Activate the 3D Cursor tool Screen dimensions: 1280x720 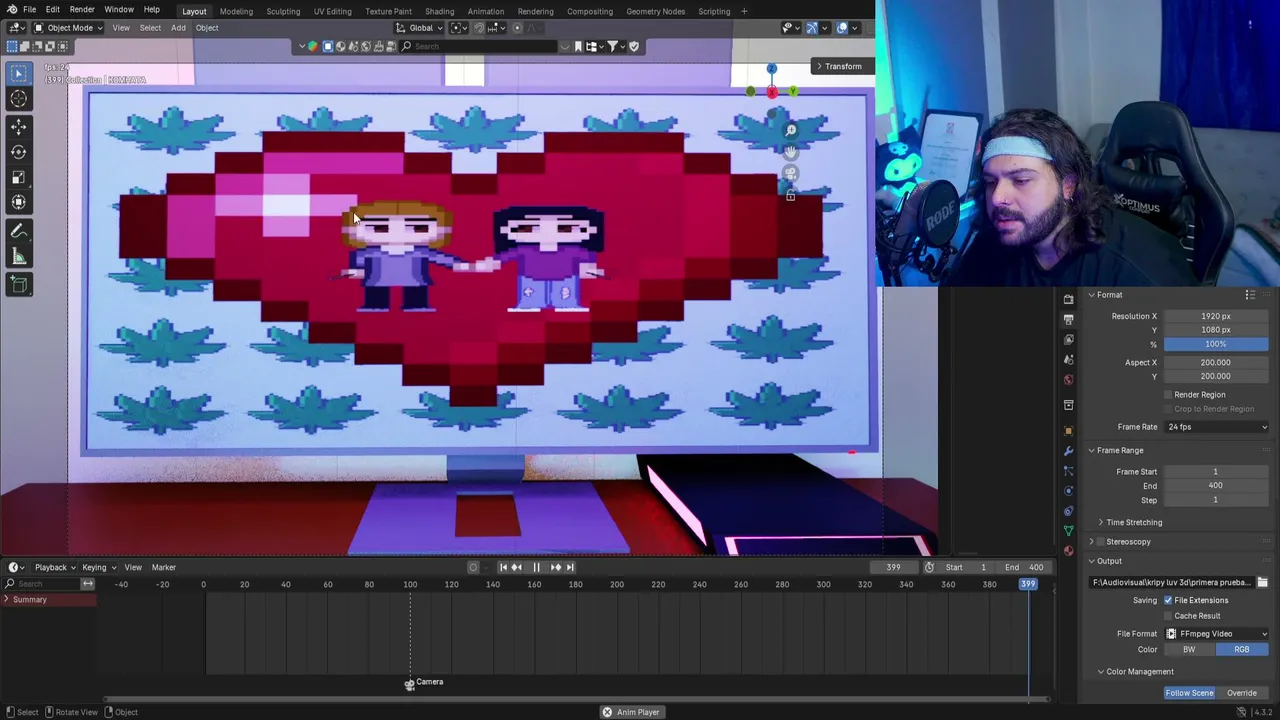pos(18,98)
